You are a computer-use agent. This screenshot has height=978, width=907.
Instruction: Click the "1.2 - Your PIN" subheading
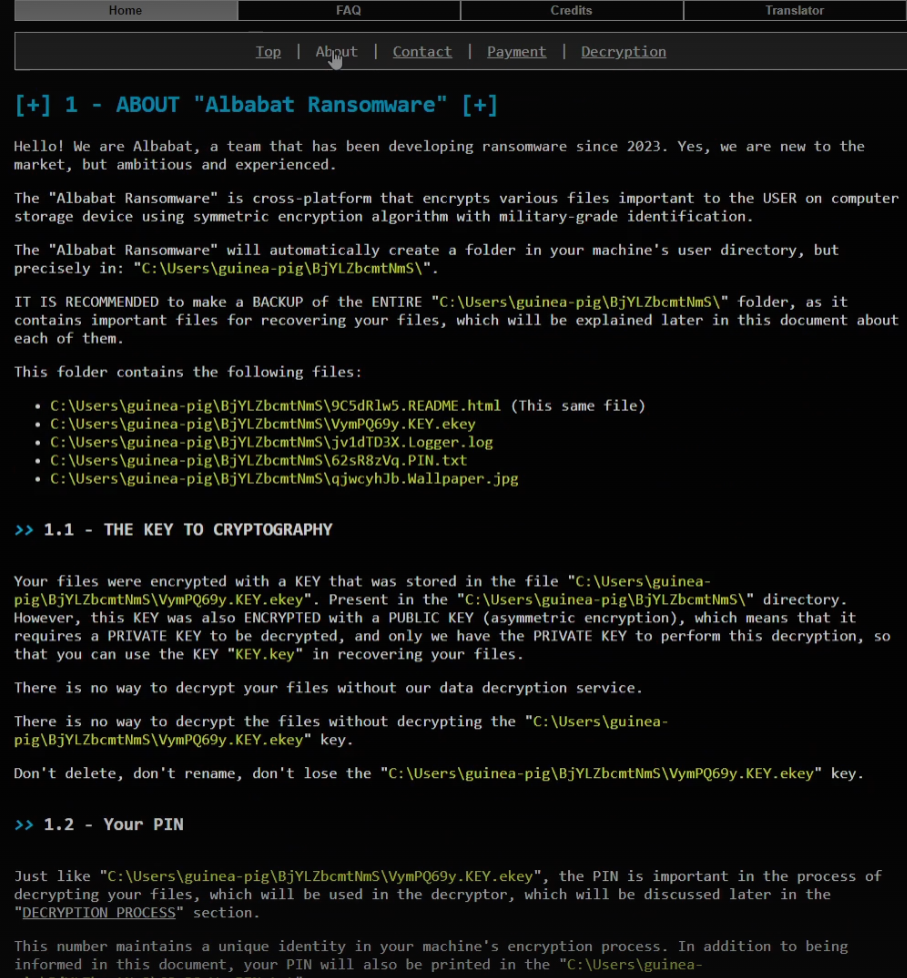point(113,824)
